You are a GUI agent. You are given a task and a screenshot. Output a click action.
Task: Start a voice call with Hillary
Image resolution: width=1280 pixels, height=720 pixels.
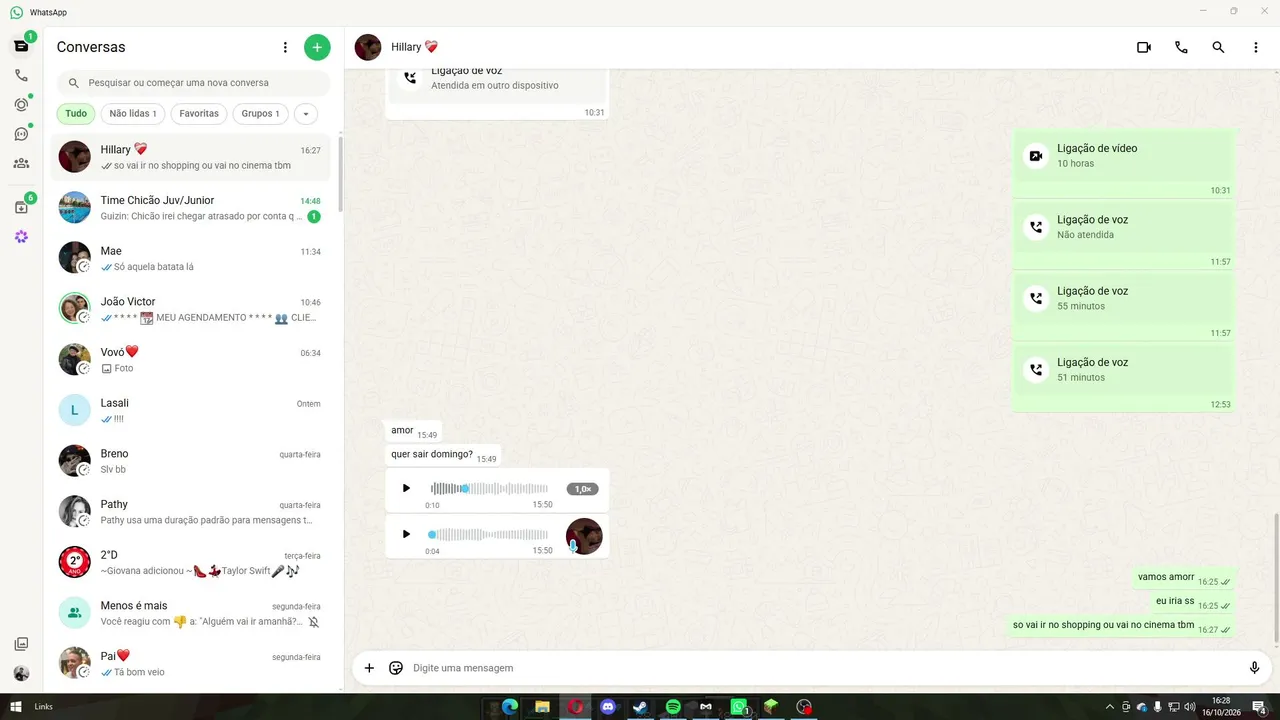(1181, 47)
